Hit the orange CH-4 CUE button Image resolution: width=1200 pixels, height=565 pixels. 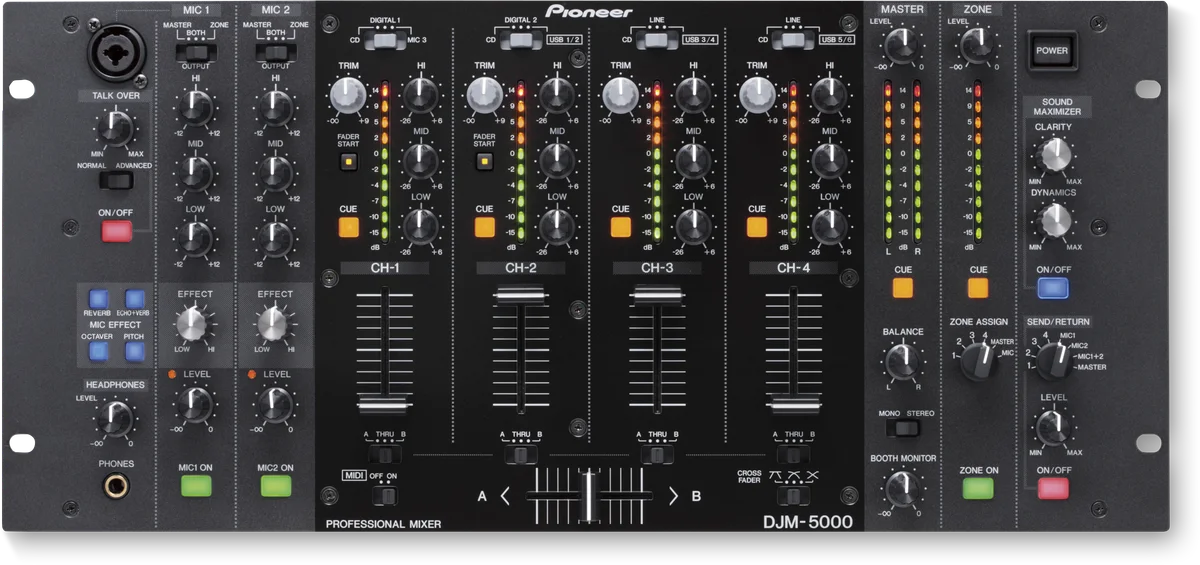[757, 226]
